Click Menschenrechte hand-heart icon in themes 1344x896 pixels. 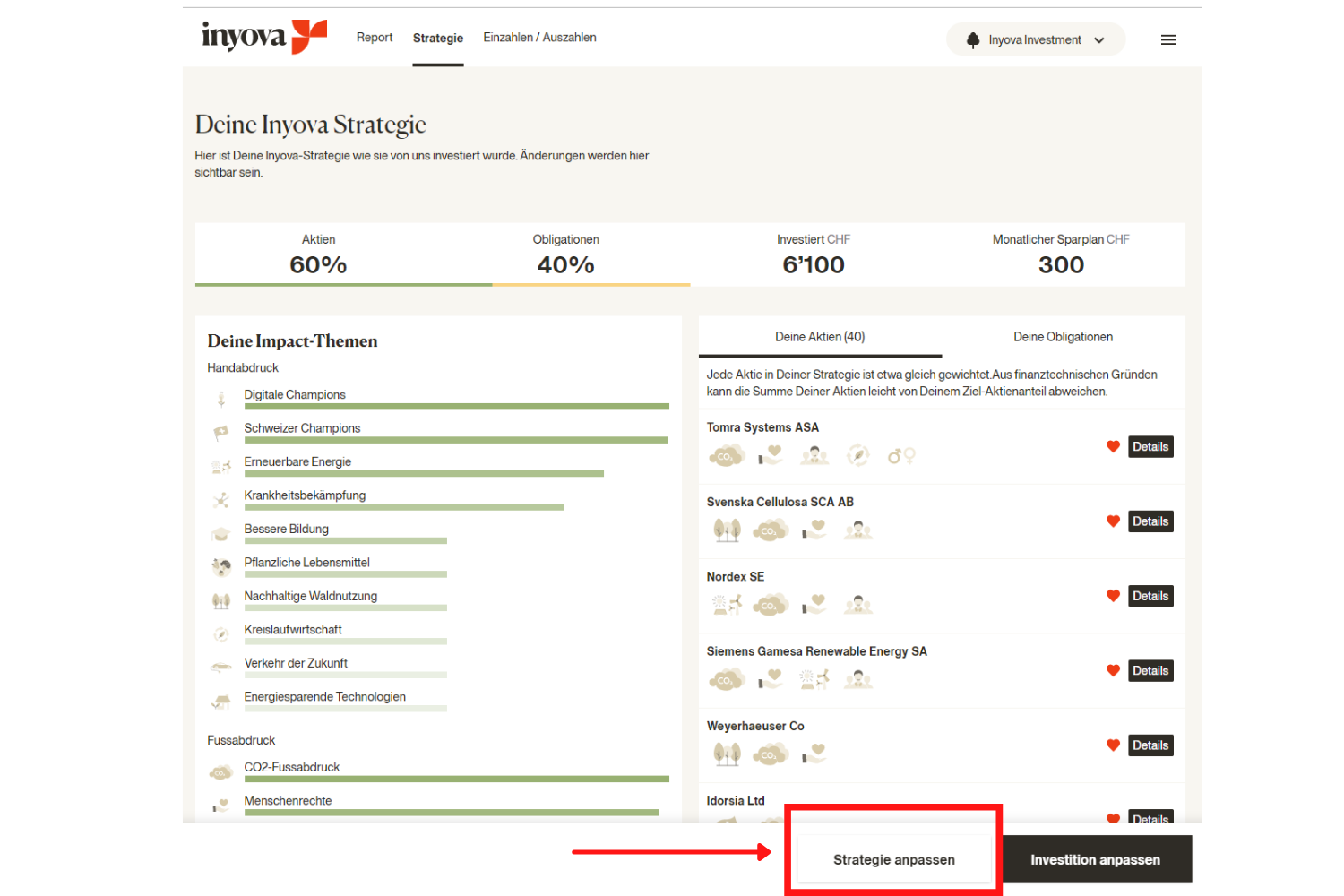(x=221, y=806)
